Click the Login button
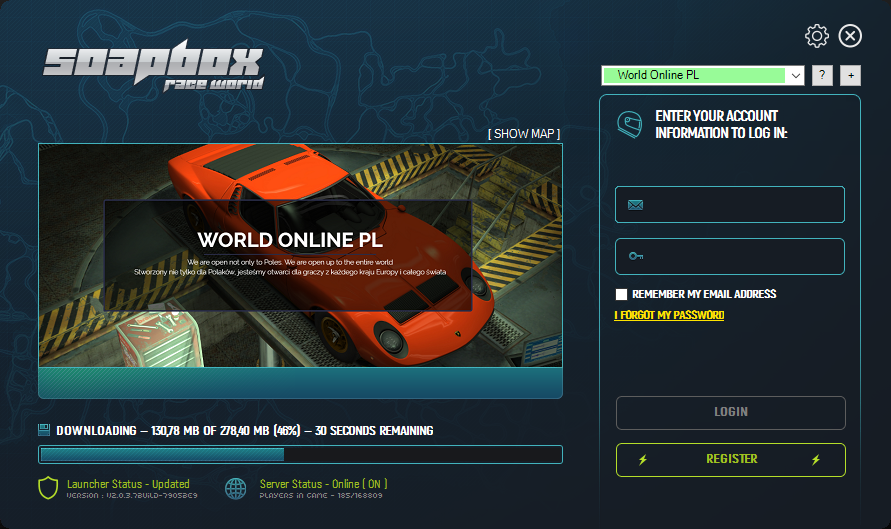This screenshot has width=891, height=529. tap(731, 413)
